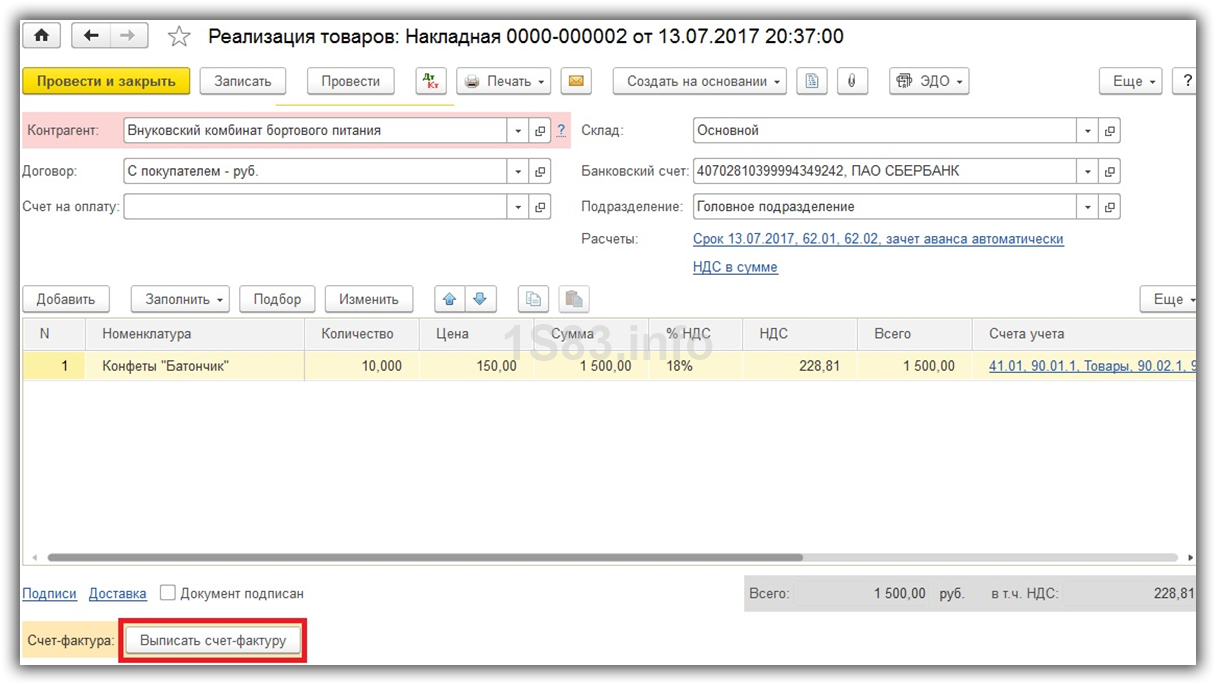
Task: Click the Home icon button
Action: point(41,36)
